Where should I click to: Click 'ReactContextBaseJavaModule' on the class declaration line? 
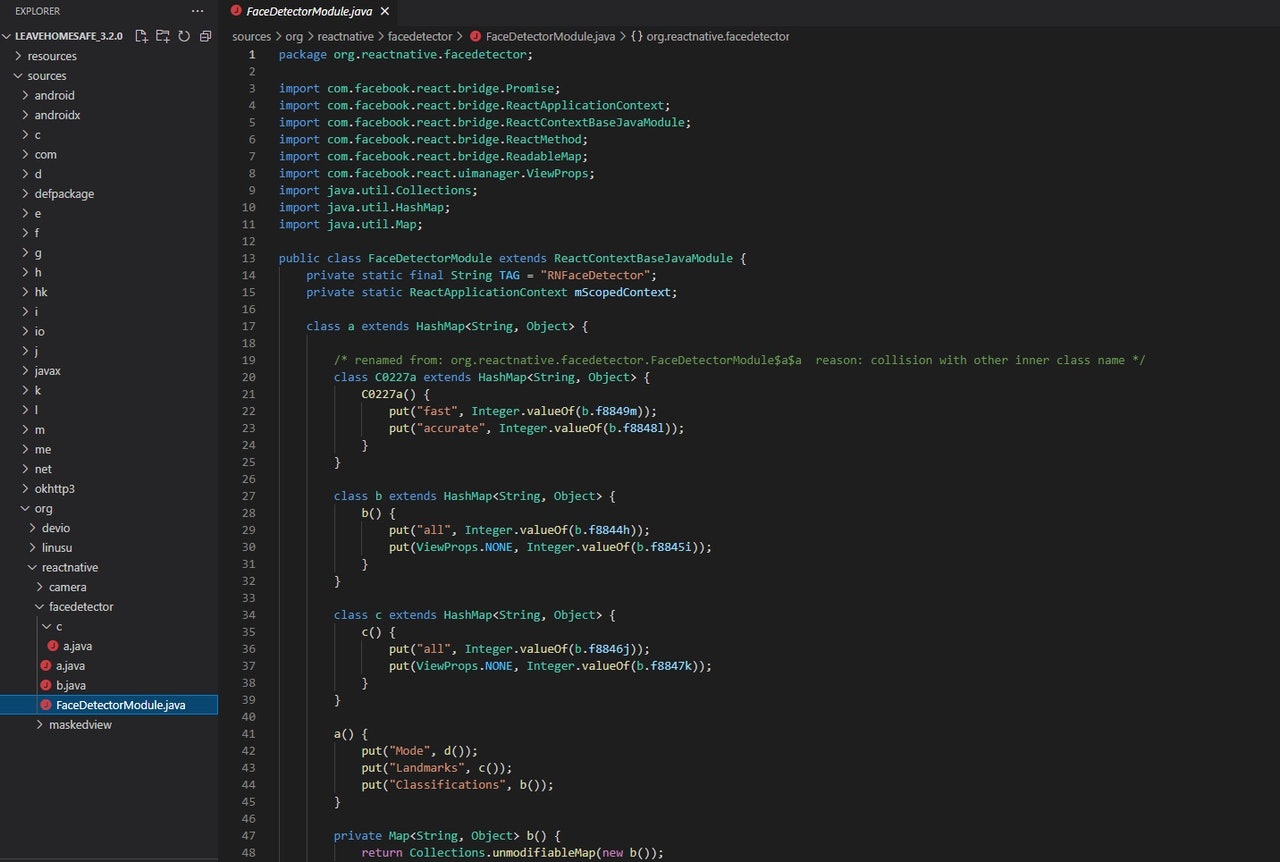pos(643,258)
